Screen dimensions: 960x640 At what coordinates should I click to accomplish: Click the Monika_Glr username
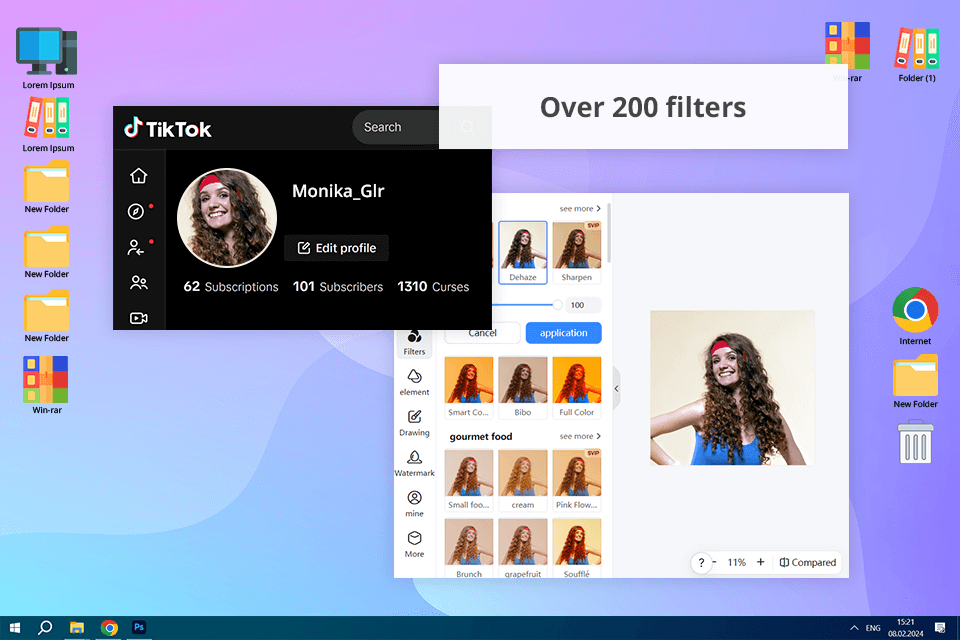click(x=338, y=191)
